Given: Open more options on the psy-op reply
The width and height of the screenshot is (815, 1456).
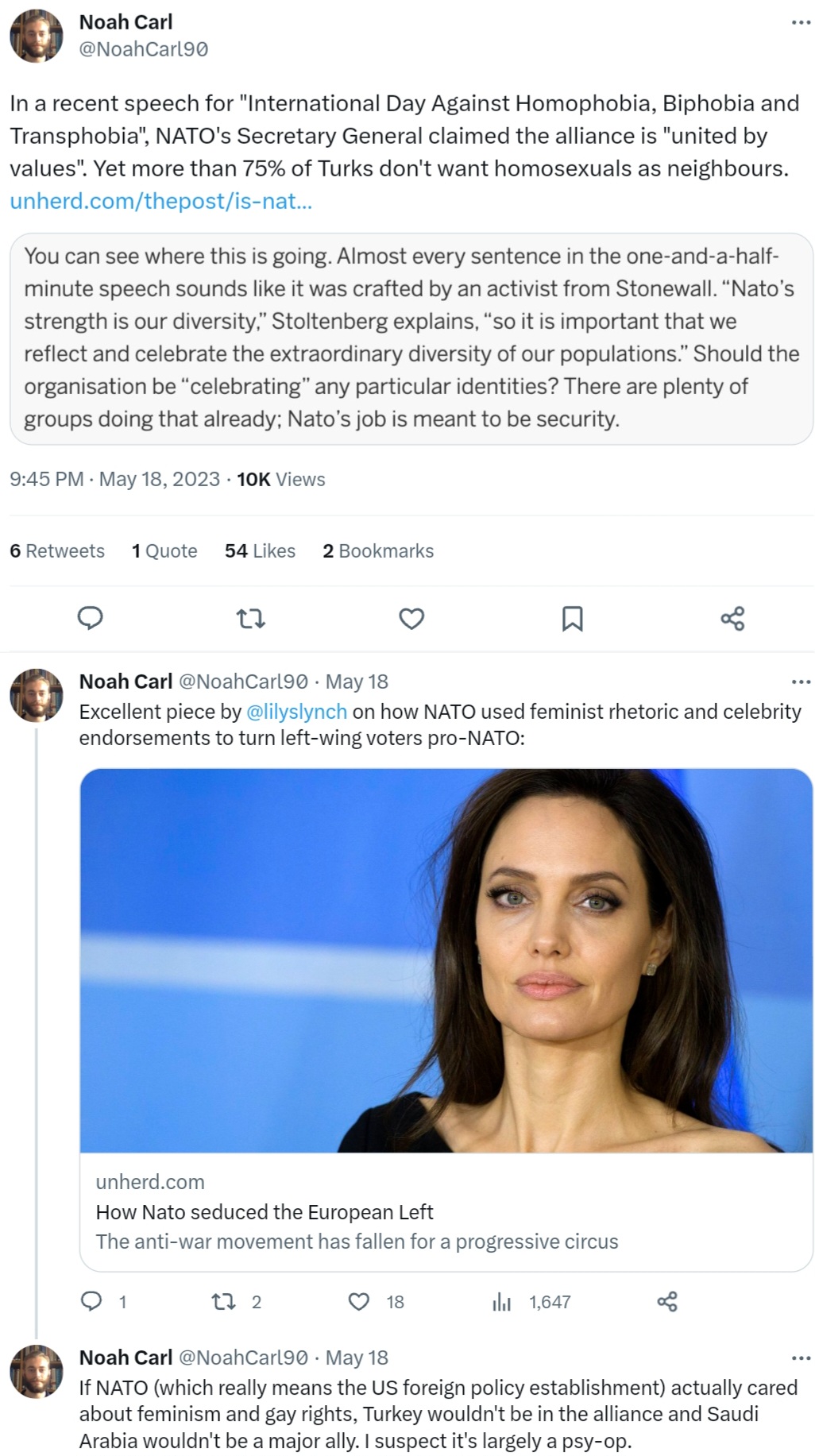Looking at the screenshot, I should [801, 1358].
